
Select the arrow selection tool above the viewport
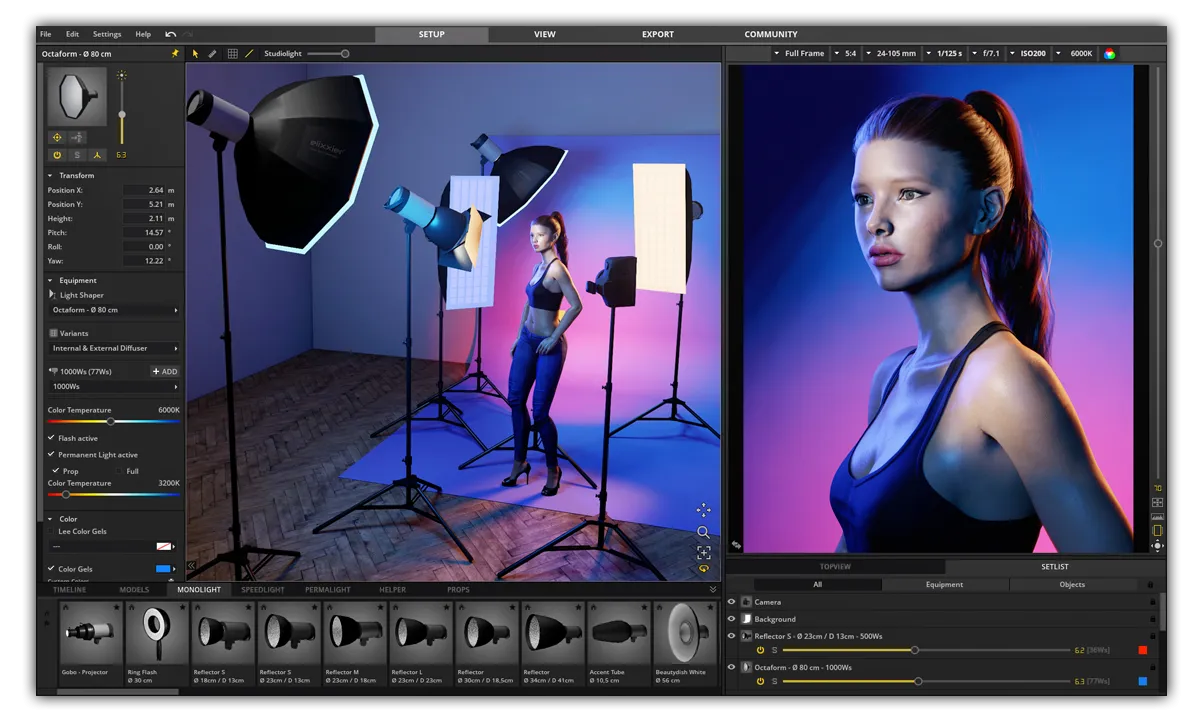pos(196,53)
